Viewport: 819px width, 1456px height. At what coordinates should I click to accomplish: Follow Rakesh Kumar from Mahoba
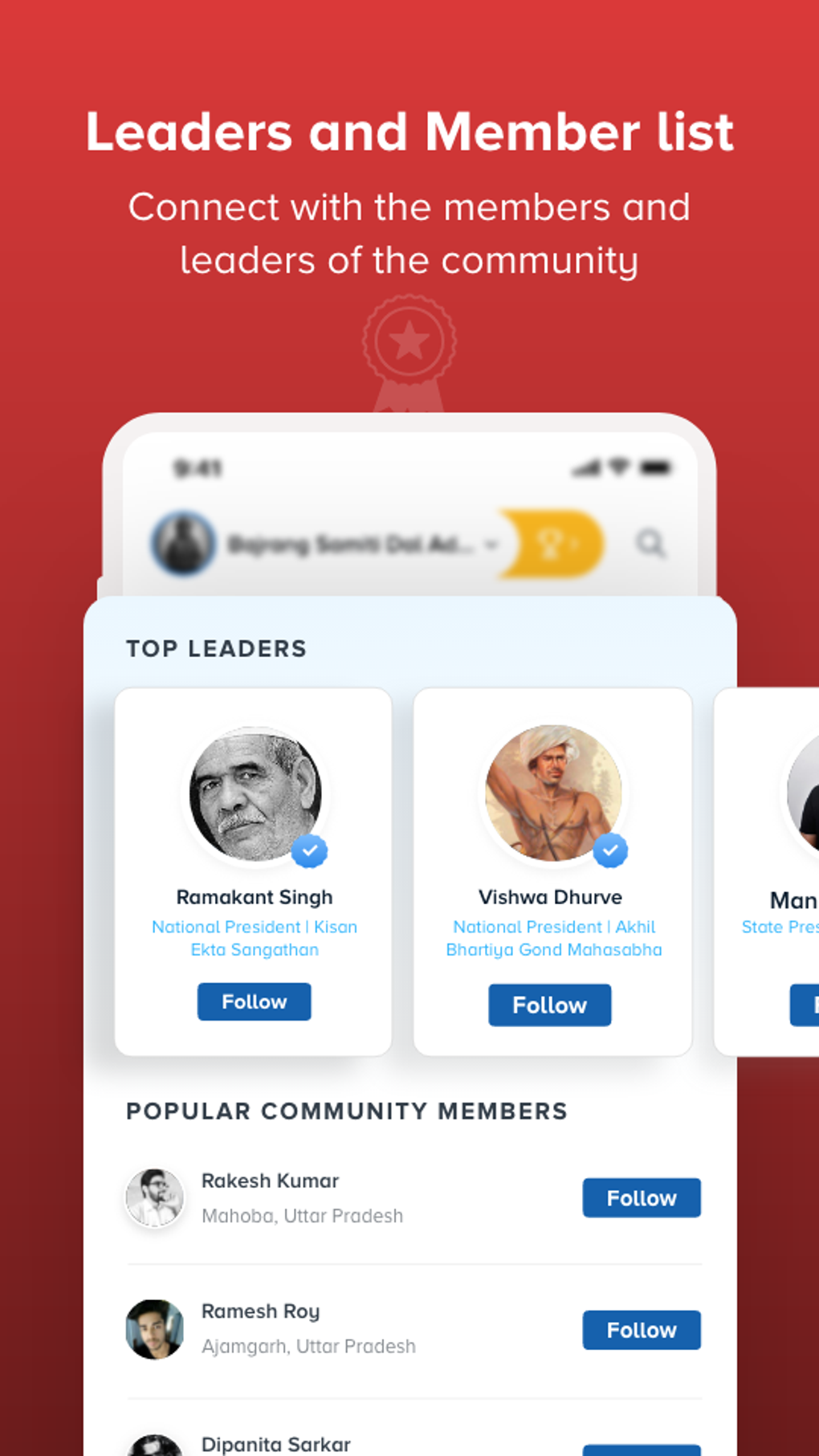pos(642,1197)
